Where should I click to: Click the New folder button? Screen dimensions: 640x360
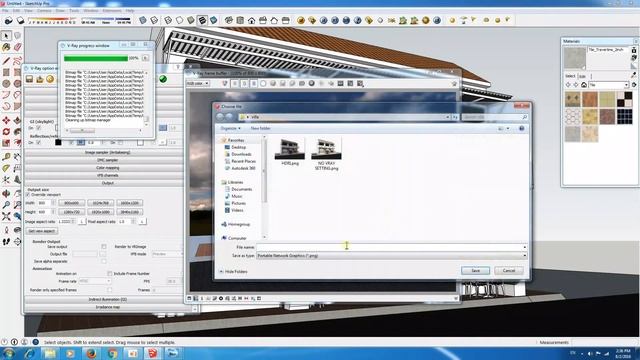coord(260,128)
